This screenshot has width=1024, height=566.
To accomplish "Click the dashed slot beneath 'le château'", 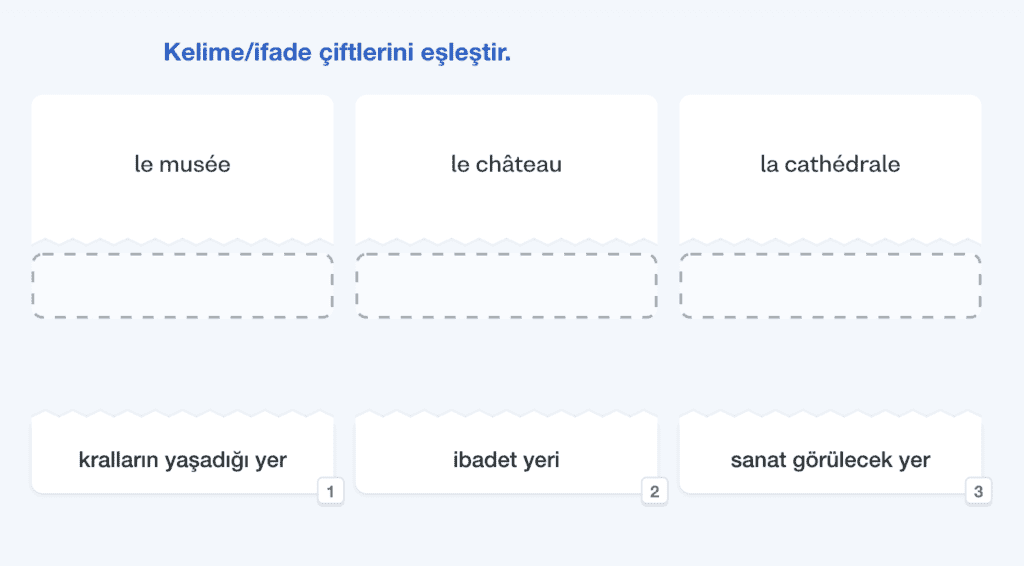I will 506,286.
